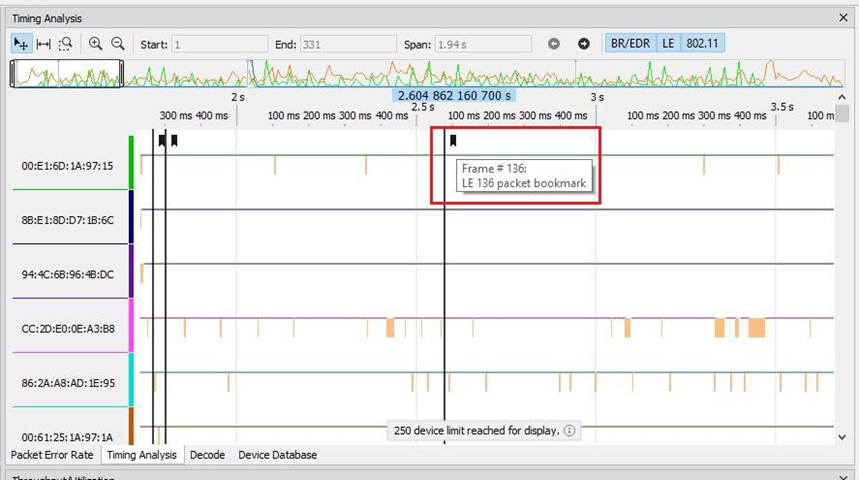Zoom in on the timeline
Viewport: 859px width, 480px height.
coord(95,43)
